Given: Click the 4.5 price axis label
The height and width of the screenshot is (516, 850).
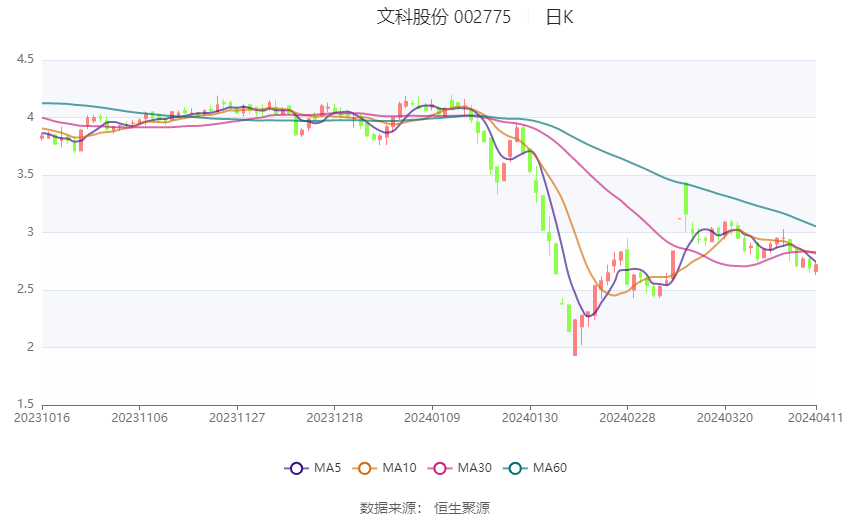Looking at the screenshot, I should coord(25,59).
